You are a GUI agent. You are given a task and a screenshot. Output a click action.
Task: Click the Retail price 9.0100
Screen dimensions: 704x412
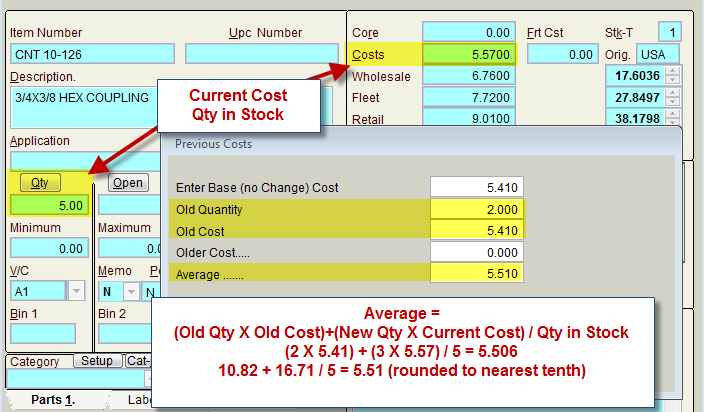pyautogui.click(x=469, y=118)
